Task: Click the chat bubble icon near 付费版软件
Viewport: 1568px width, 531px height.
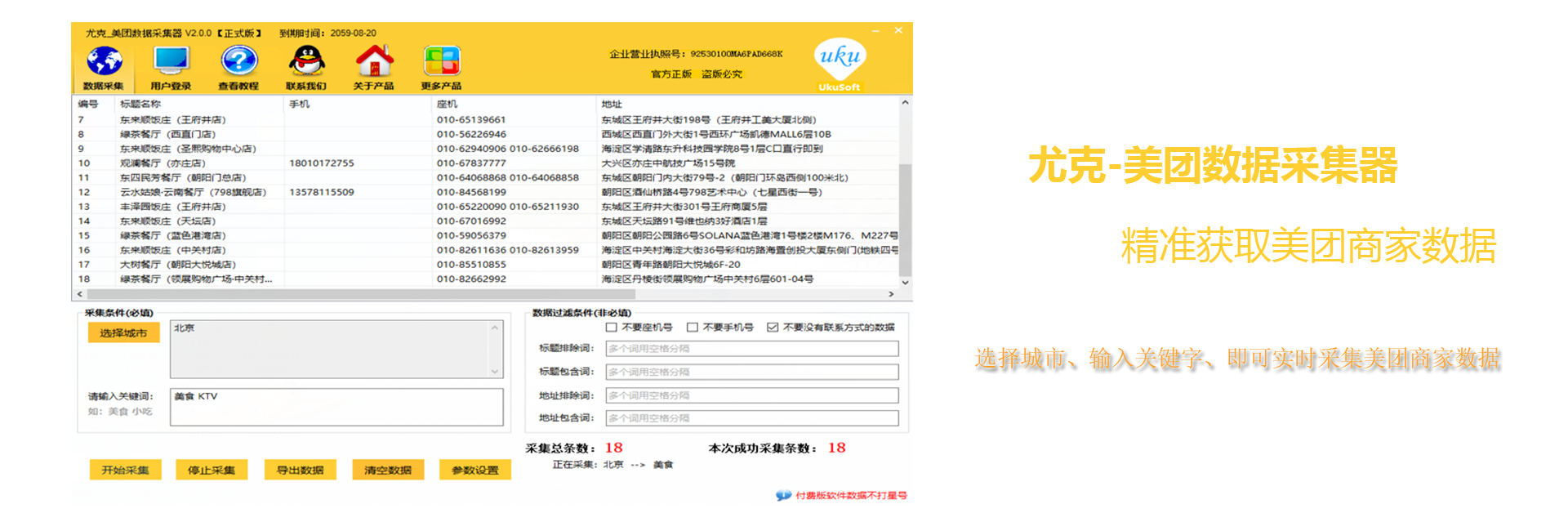Action: (x=783, y=495)
